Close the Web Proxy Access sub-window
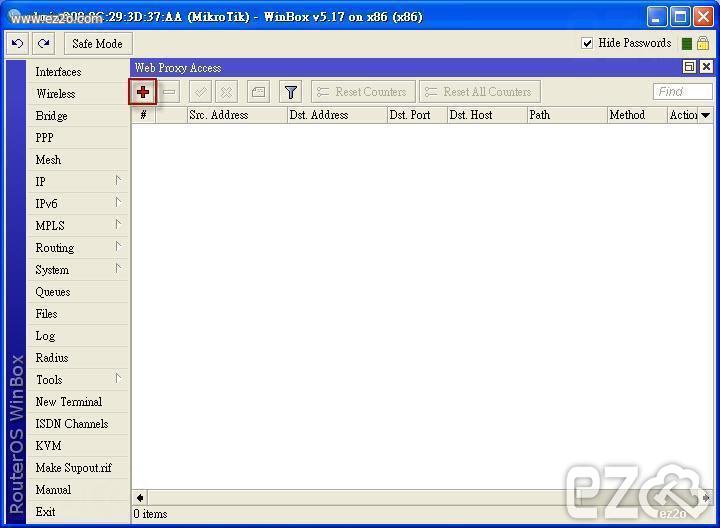This screenshot has width=720, height=528. (x=706, y=67)
